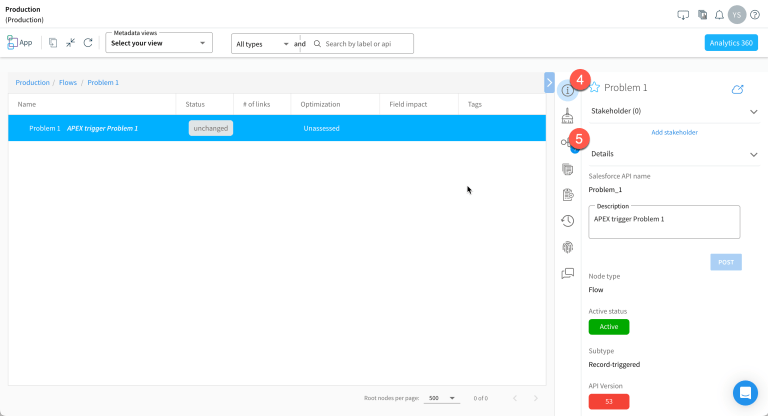The height and width of the screenshot is (416, 768).
Task: Open the comments chat icon in sidebar
Action: click(x=567, y=273)
